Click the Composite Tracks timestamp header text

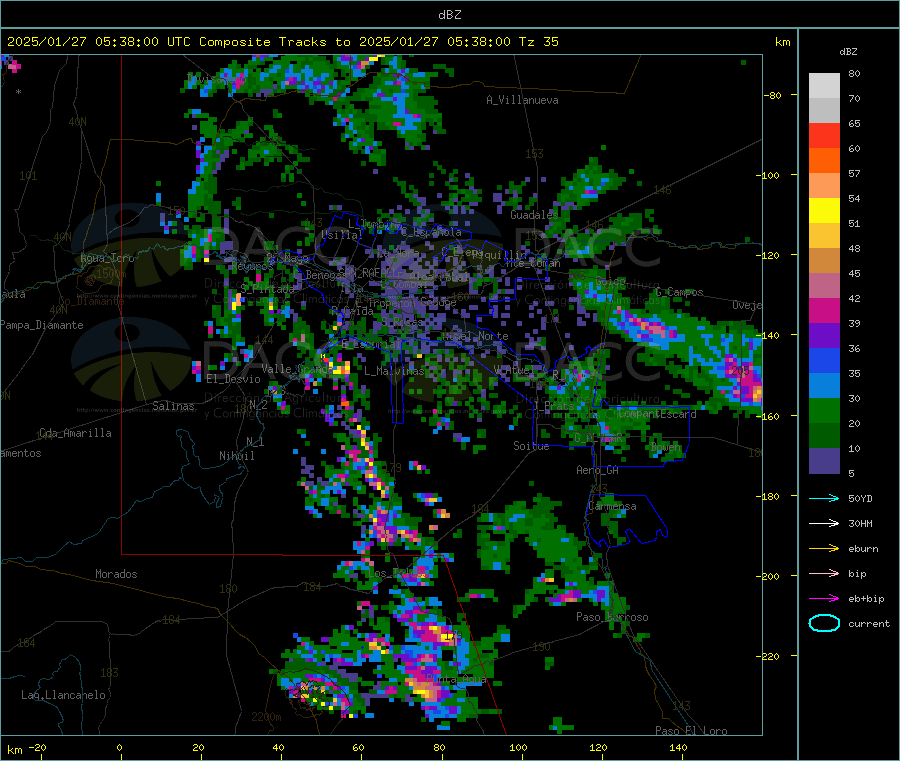(282, 42)
